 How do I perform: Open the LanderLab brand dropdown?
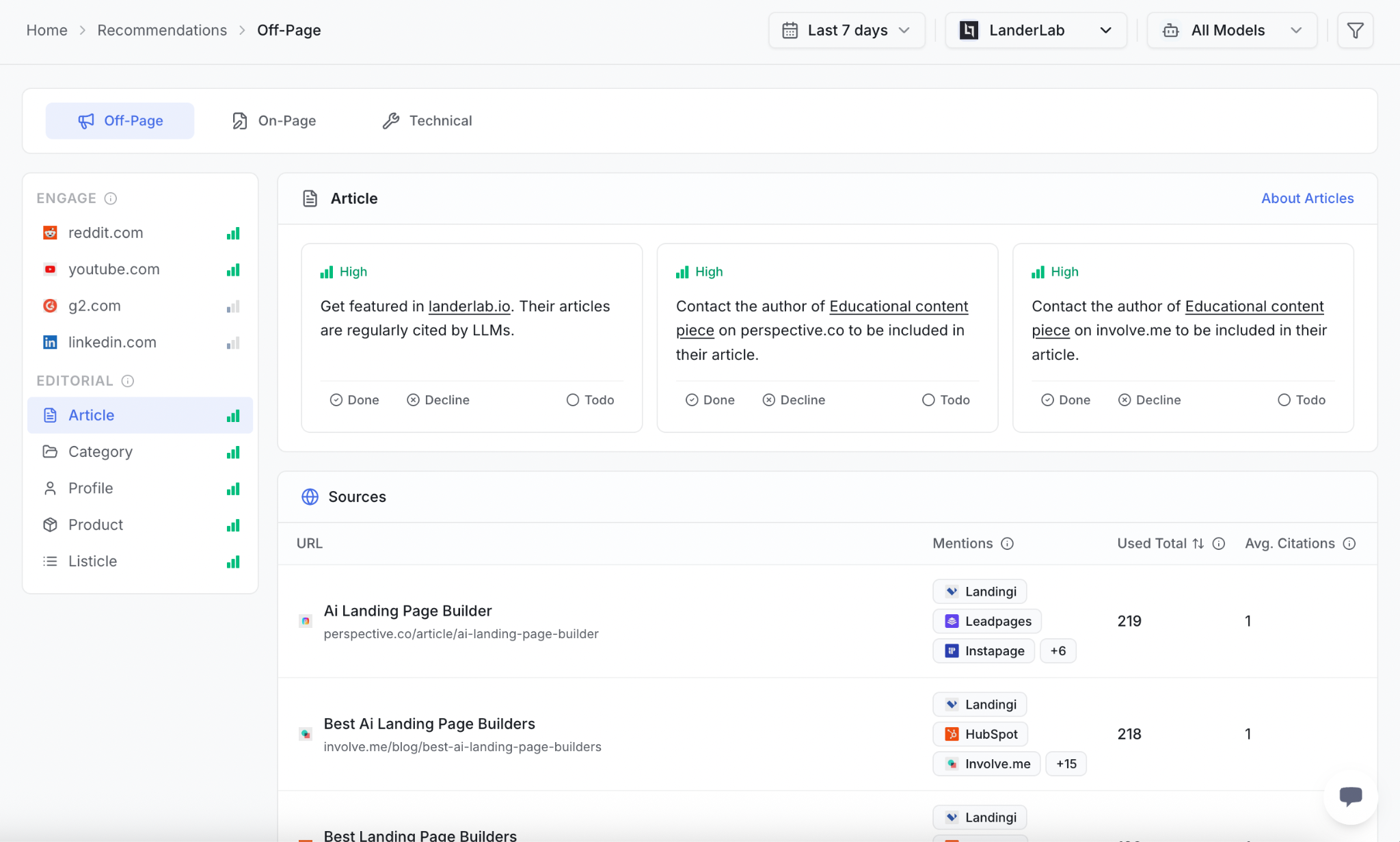(1036, 30)
